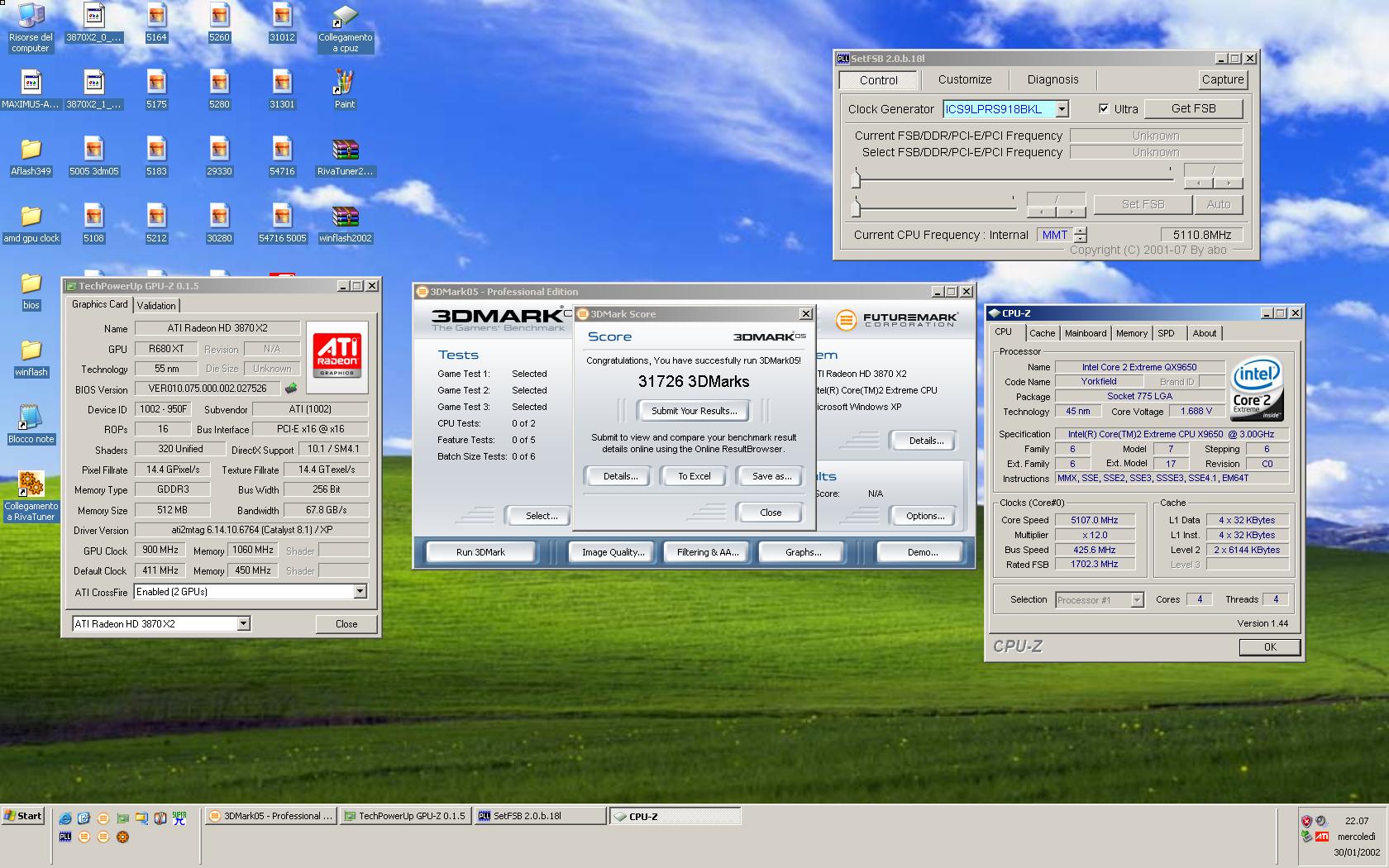The height and width of the screenshot is (868, 1389).
Task: Open the Start menu
Action: coord(23,816)
